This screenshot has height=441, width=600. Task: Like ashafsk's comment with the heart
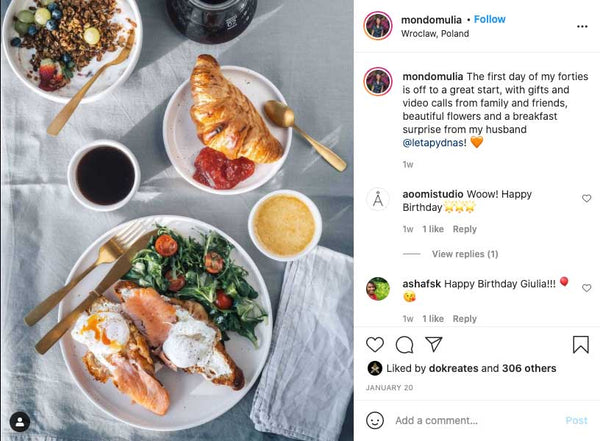pyautogui.click(x=586, y=287)
